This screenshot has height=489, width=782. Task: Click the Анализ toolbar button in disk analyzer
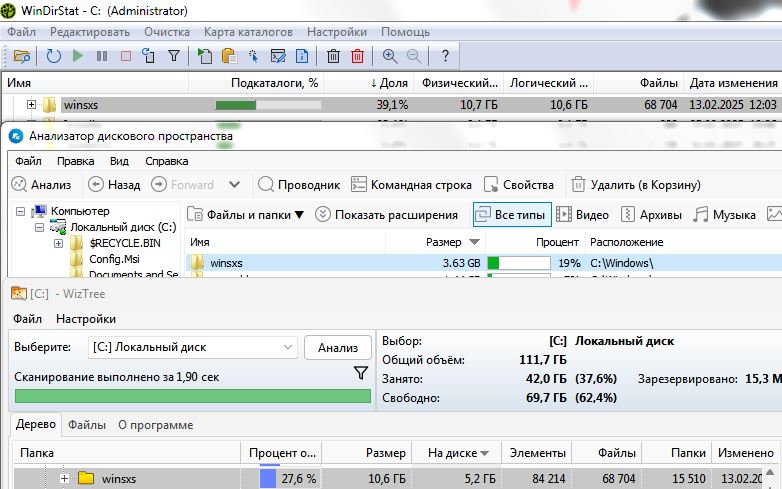coord(41,185)
